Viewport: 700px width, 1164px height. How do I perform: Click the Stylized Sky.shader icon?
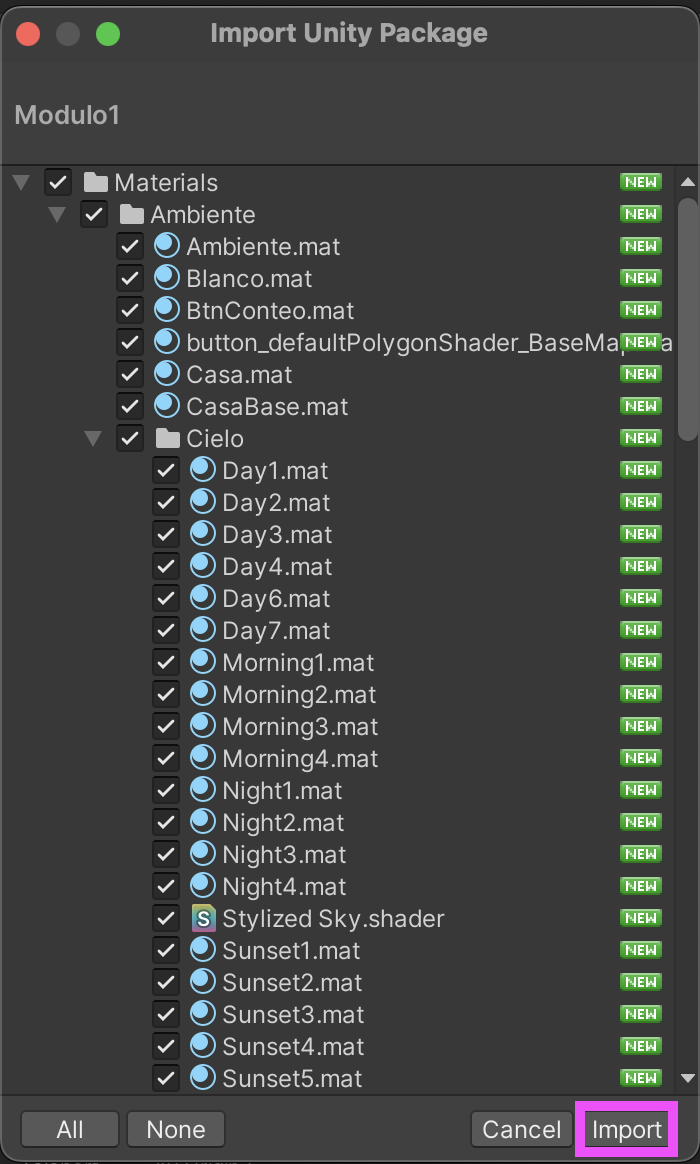pyautogui.click(x=203, y=918)
